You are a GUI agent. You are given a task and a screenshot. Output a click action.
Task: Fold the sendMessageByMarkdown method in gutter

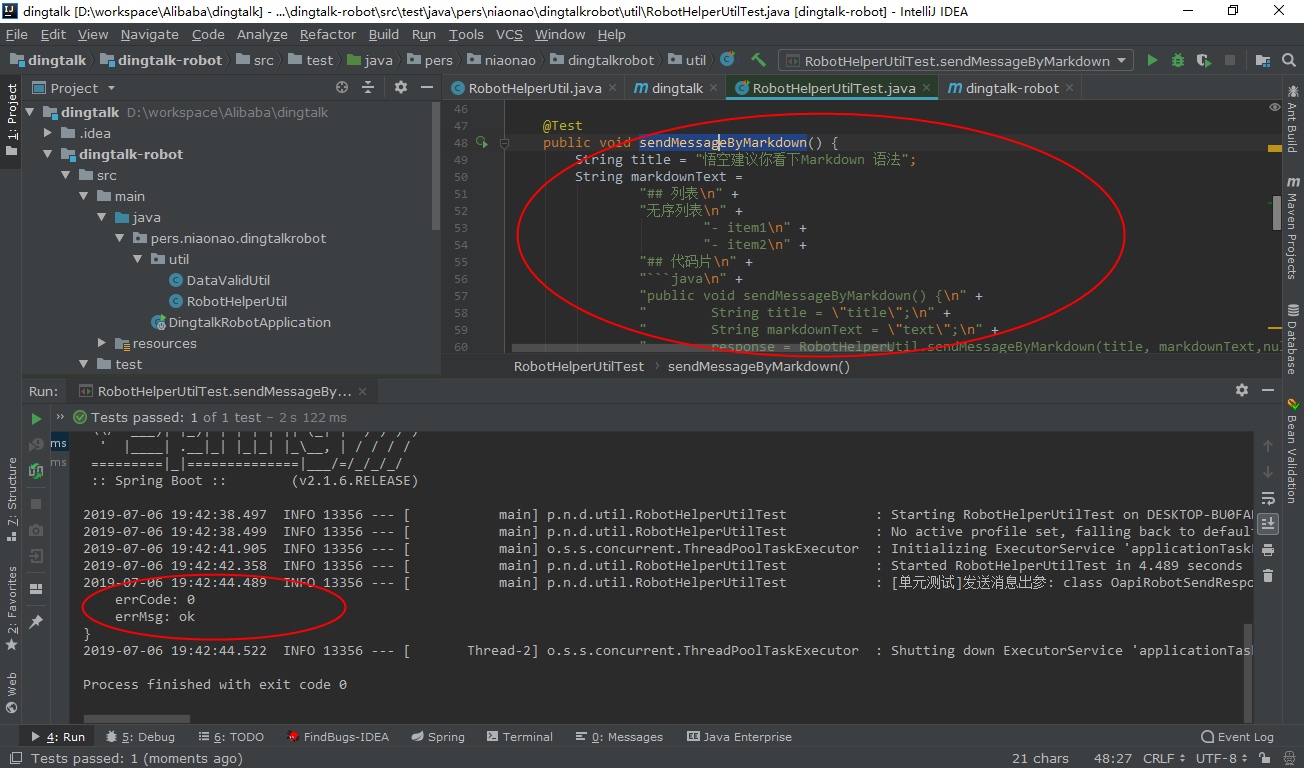504,143
